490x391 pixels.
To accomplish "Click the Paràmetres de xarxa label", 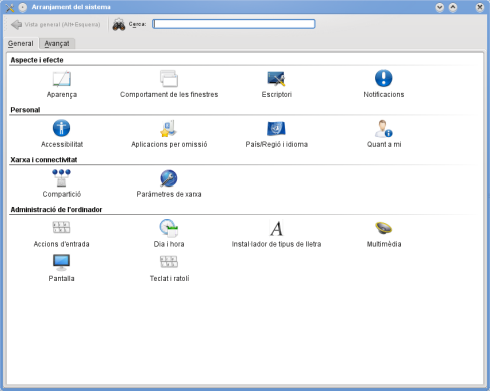I will point(169,194).
